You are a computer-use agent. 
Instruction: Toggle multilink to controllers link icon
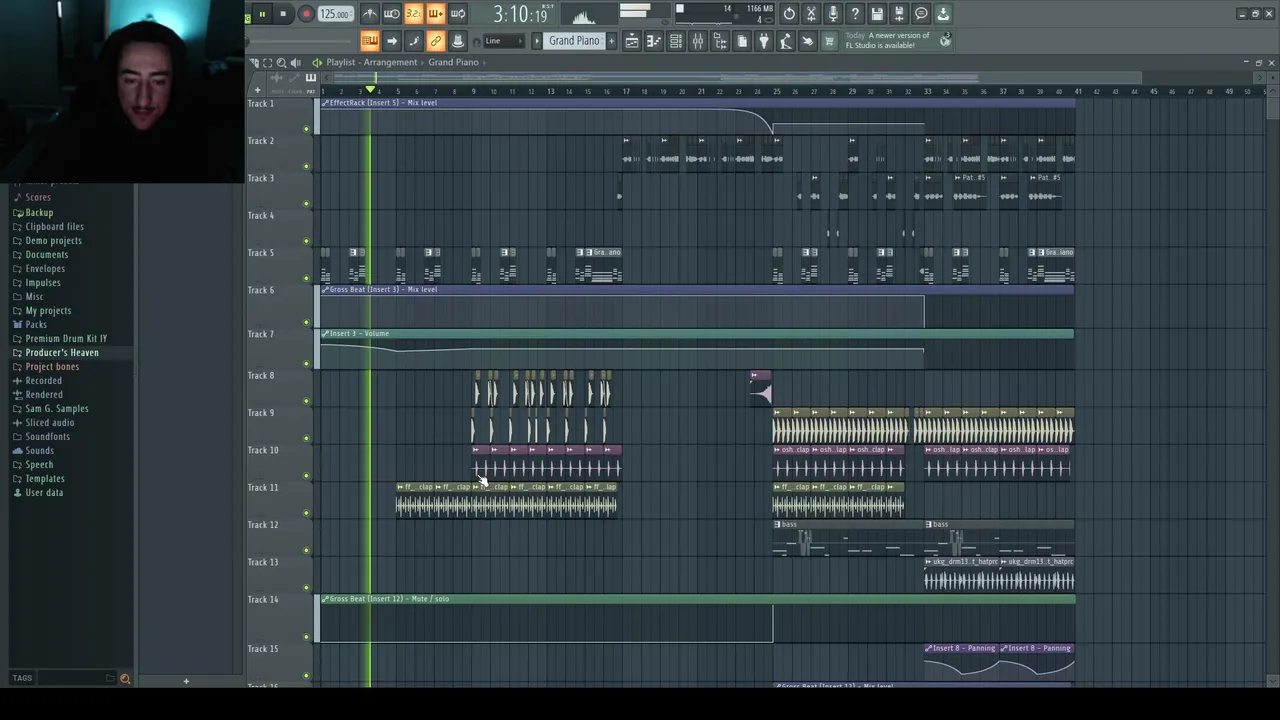[436, 41]
